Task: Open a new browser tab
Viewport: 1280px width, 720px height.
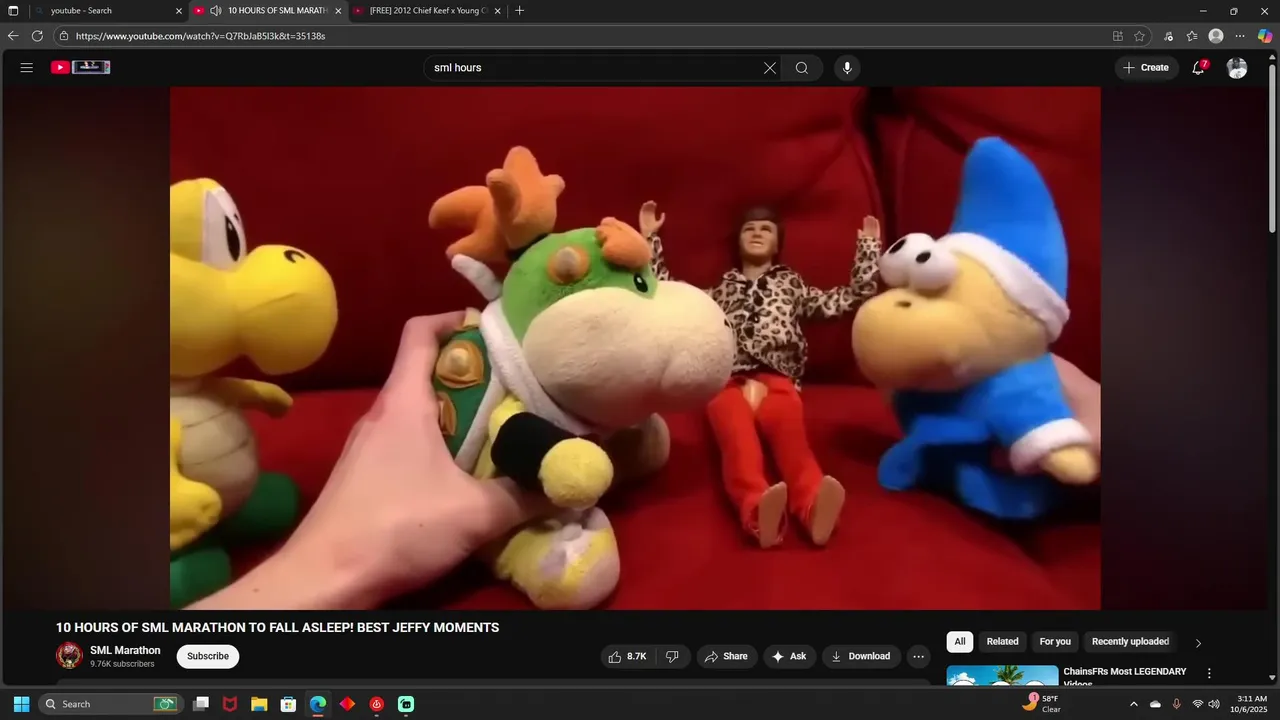Action: (x=519, y=11)
